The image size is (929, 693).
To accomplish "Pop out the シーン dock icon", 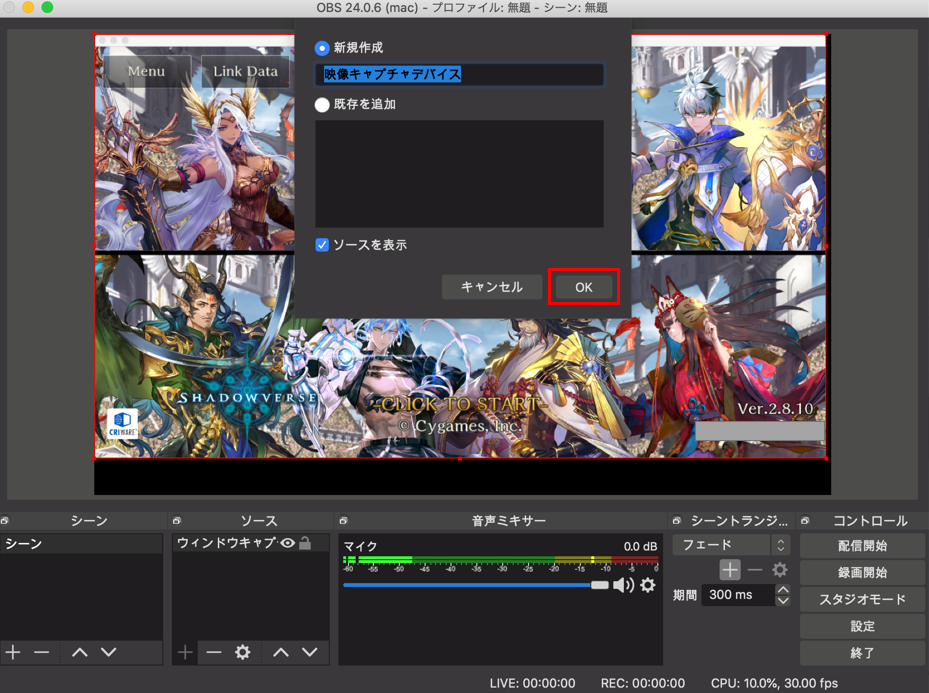I will (x=5, y=521).
